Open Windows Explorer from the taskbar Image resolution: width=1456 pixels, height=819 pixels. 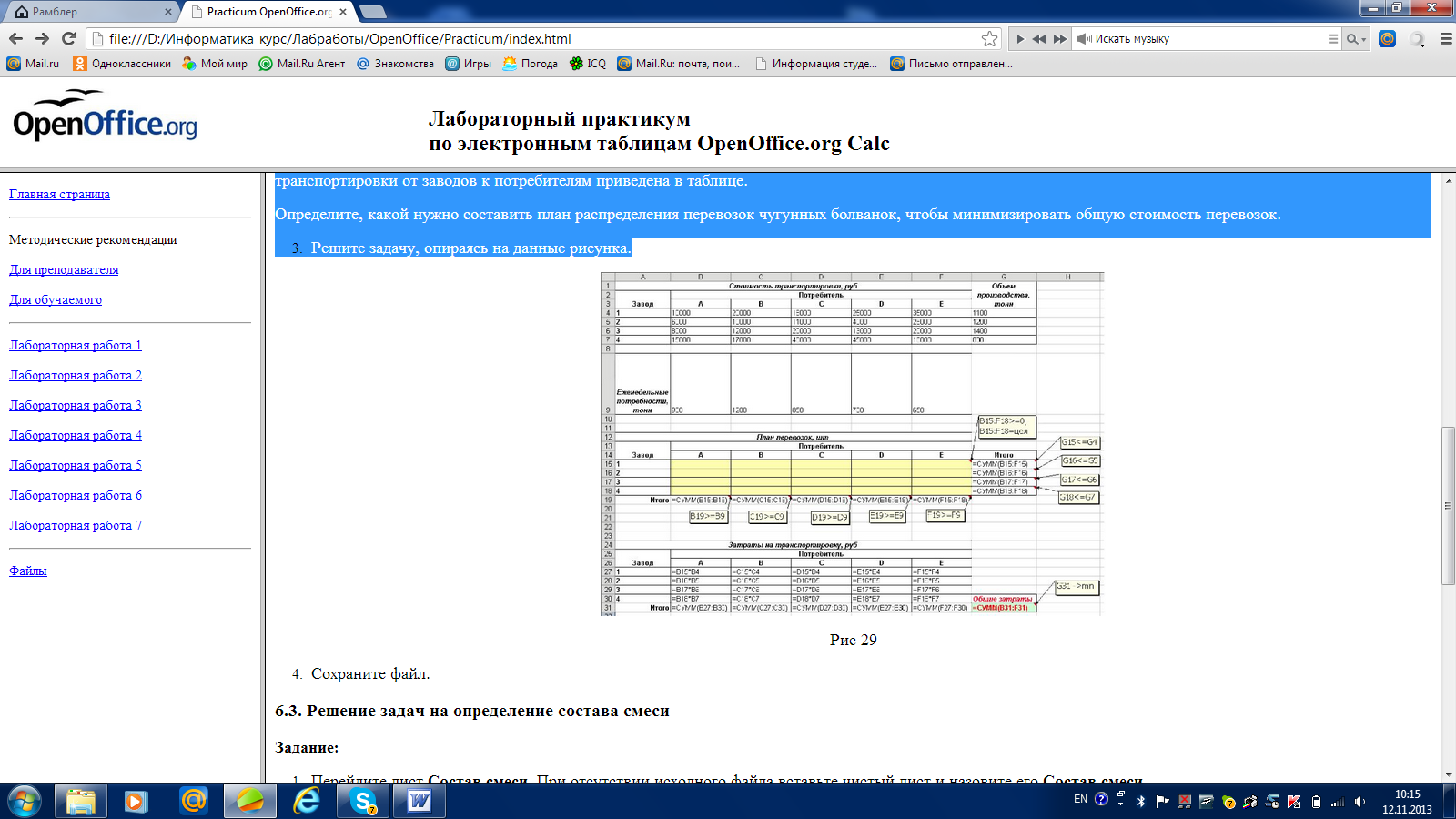click(x=81, y=801)
